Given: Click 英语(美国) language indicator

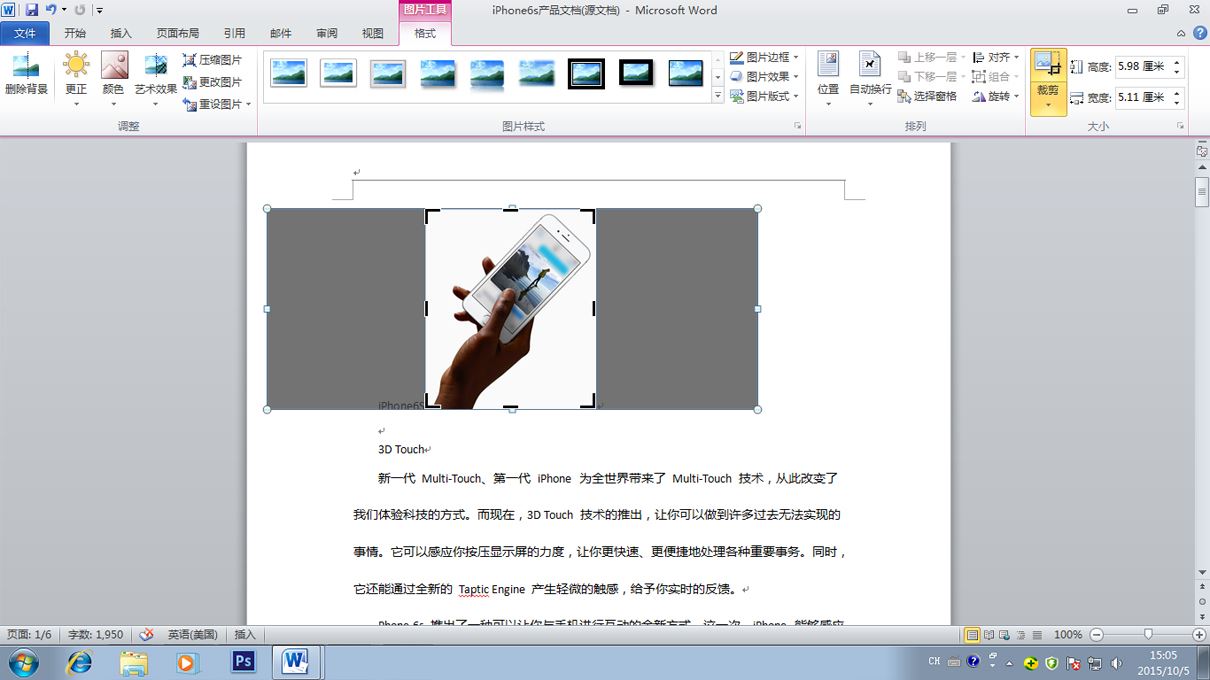Looking at the screenshot, I should pyautogui.click(x=193, y=635).
